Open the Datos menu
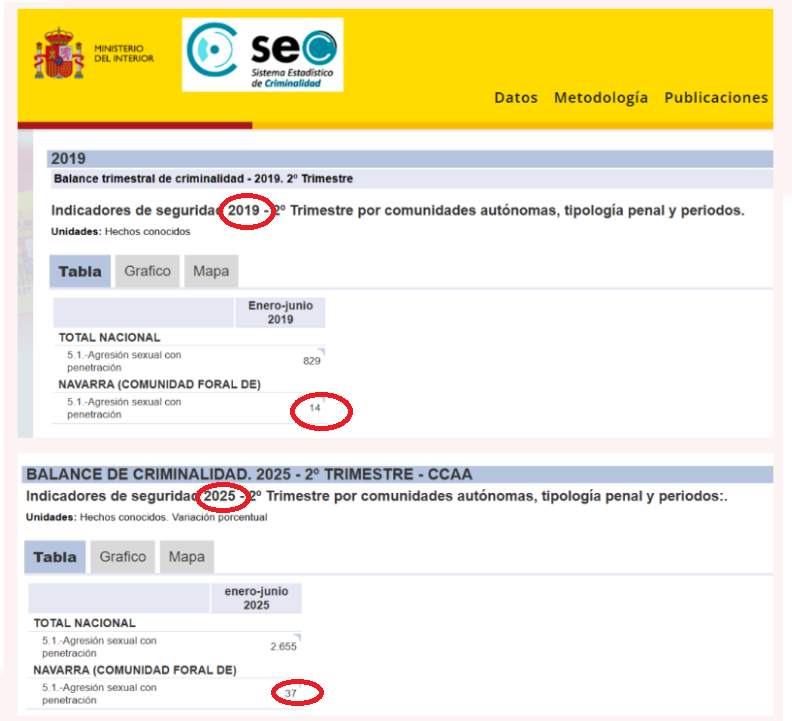This screenshot has width=792, height=721. coord(516,98)
